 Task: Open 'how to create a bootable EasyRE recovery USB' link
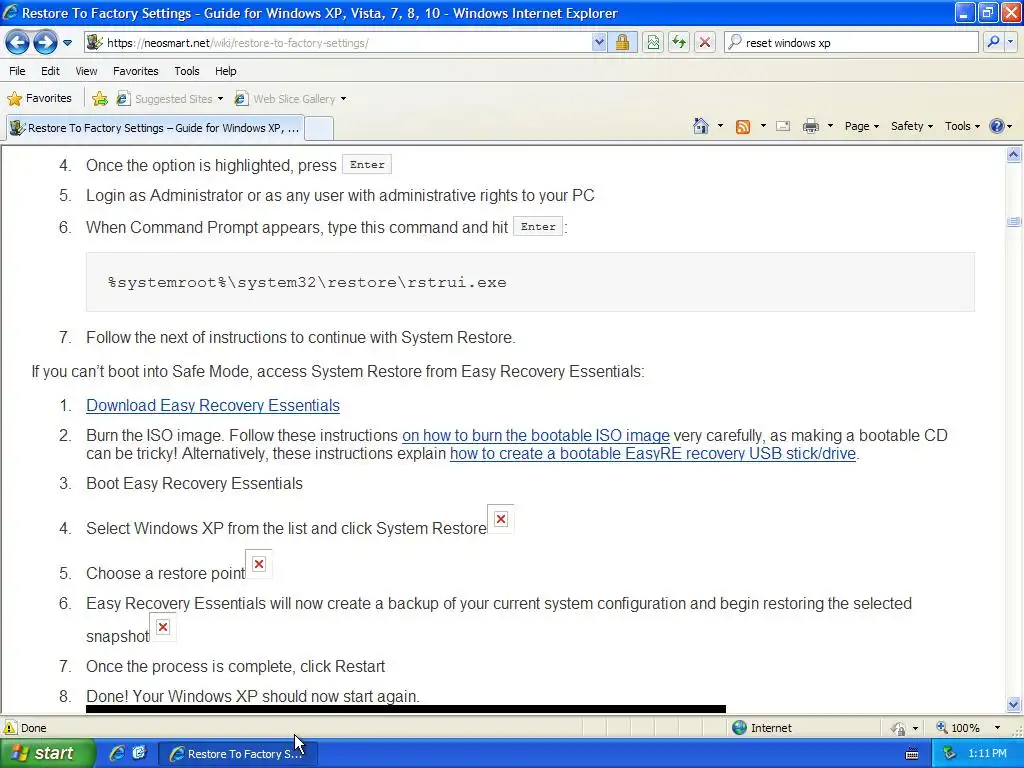(x=652, y=454)
